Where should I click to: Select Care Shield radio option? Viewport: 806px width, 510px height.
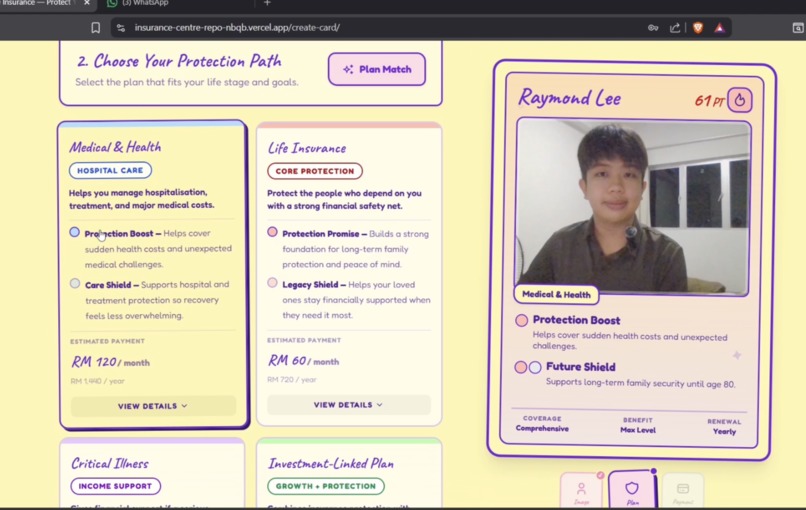tap(75, 283)
